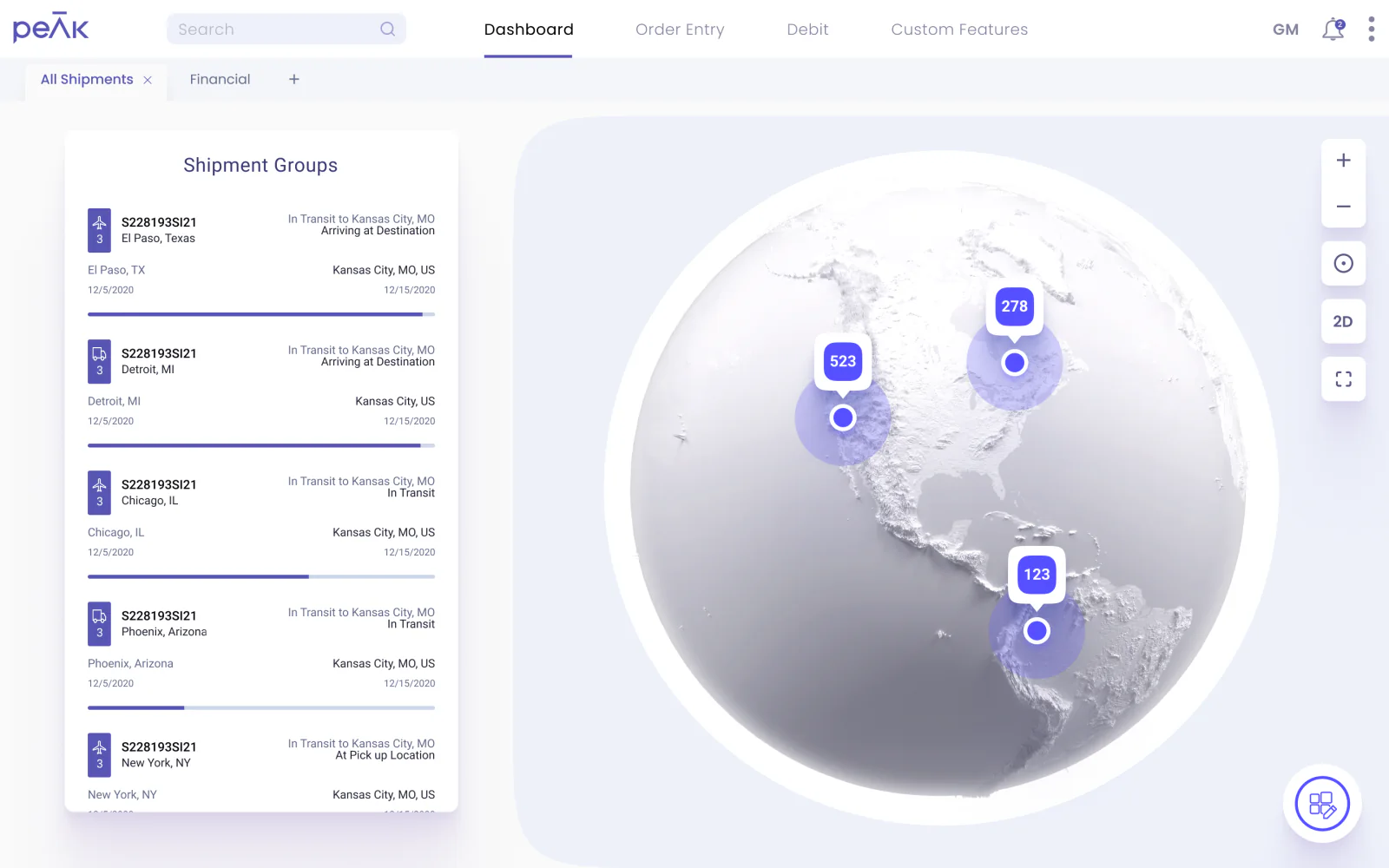This screenshot has height=868, width=1389.
Task: Open the Debit tab
Action: pyautogui.click(x=807, y=30)
